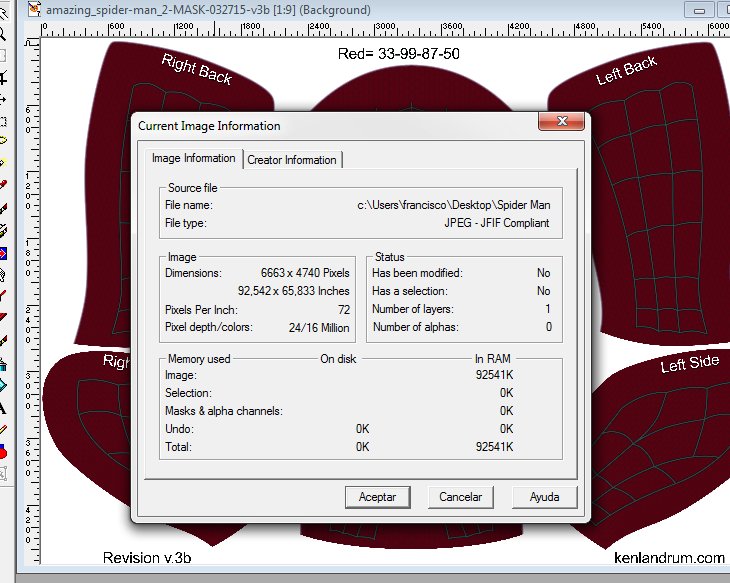
Task: Click the Cancelar button
Action: tap(460, 497)
